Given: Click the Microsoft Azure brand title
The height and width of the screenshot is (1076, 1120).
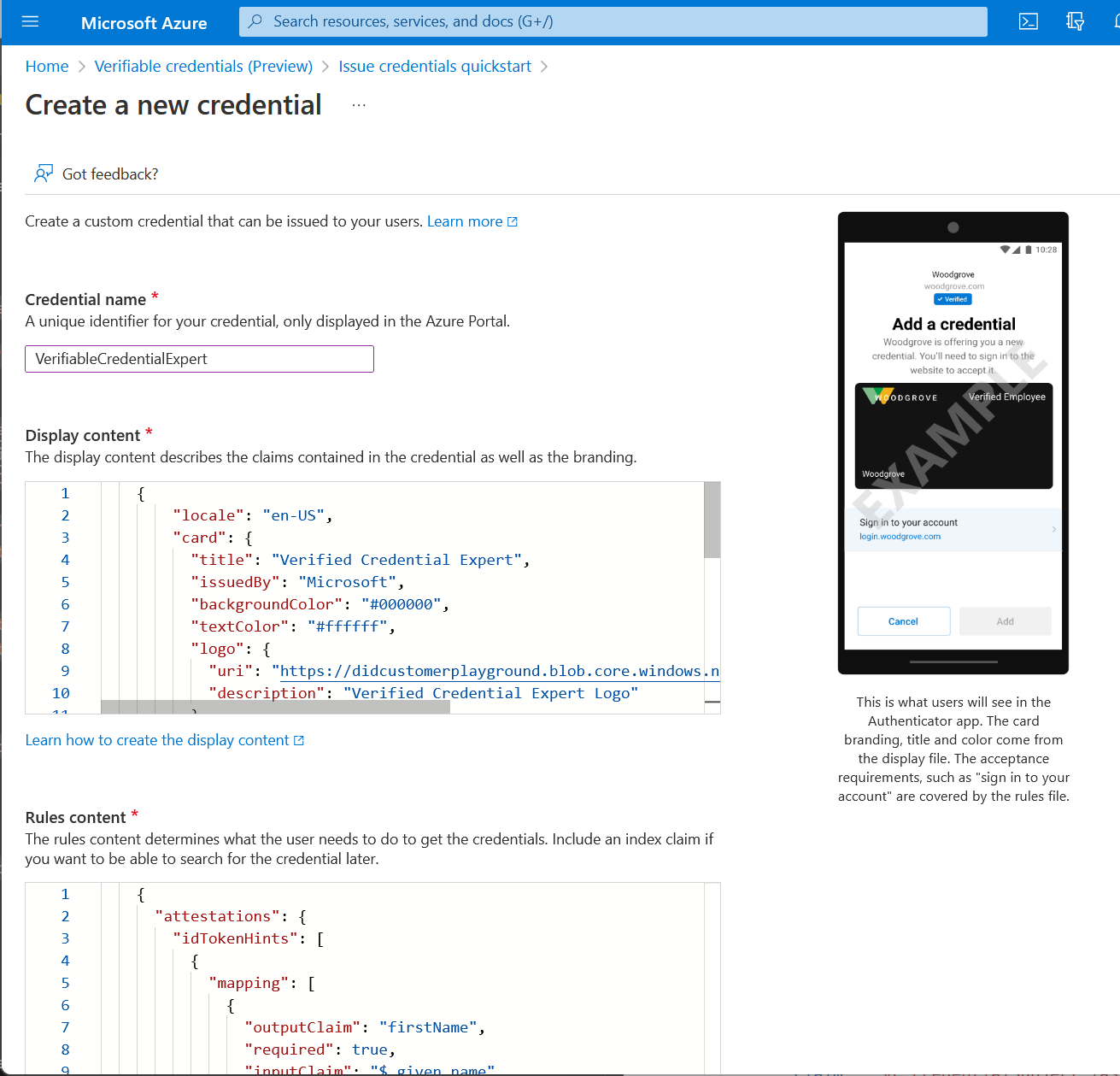Looking at the screenshot, I should (144, 23).
